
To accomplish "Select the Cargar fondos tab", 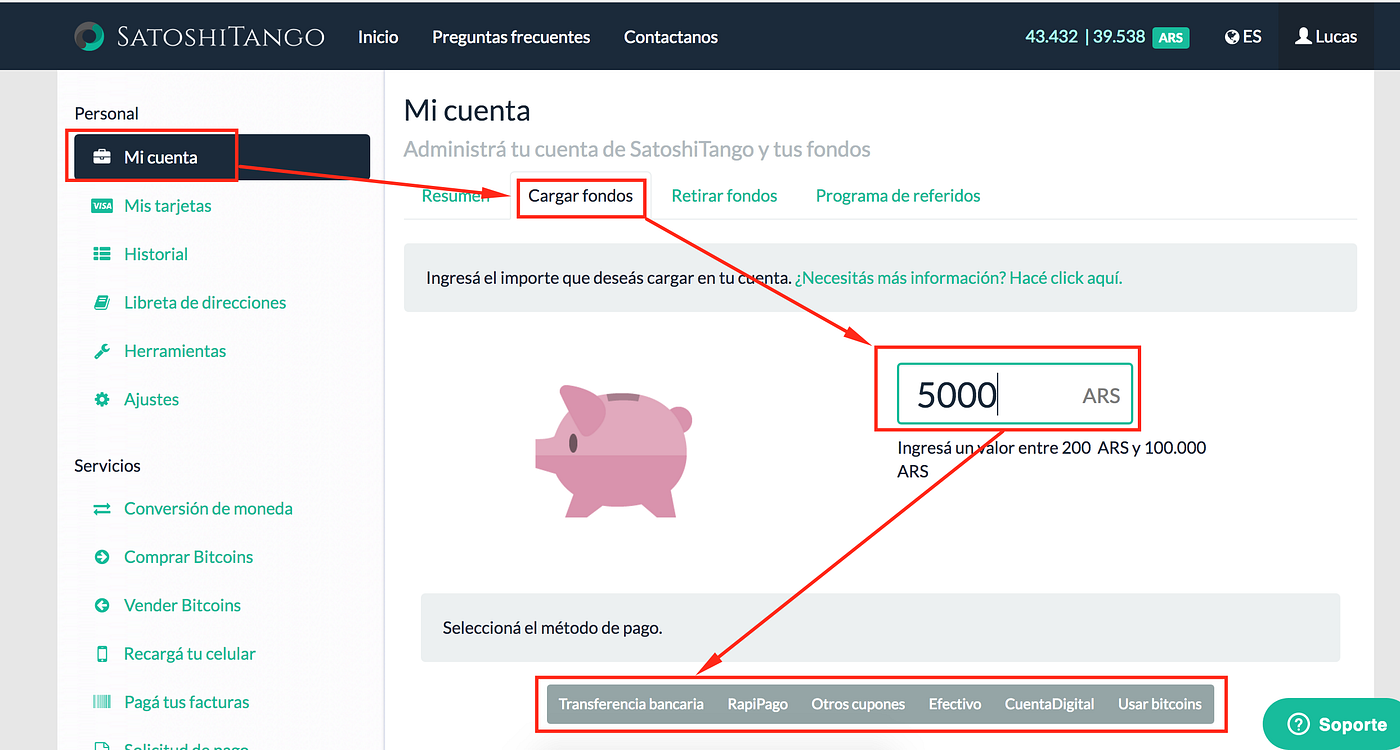I will [x=581, y=196].
